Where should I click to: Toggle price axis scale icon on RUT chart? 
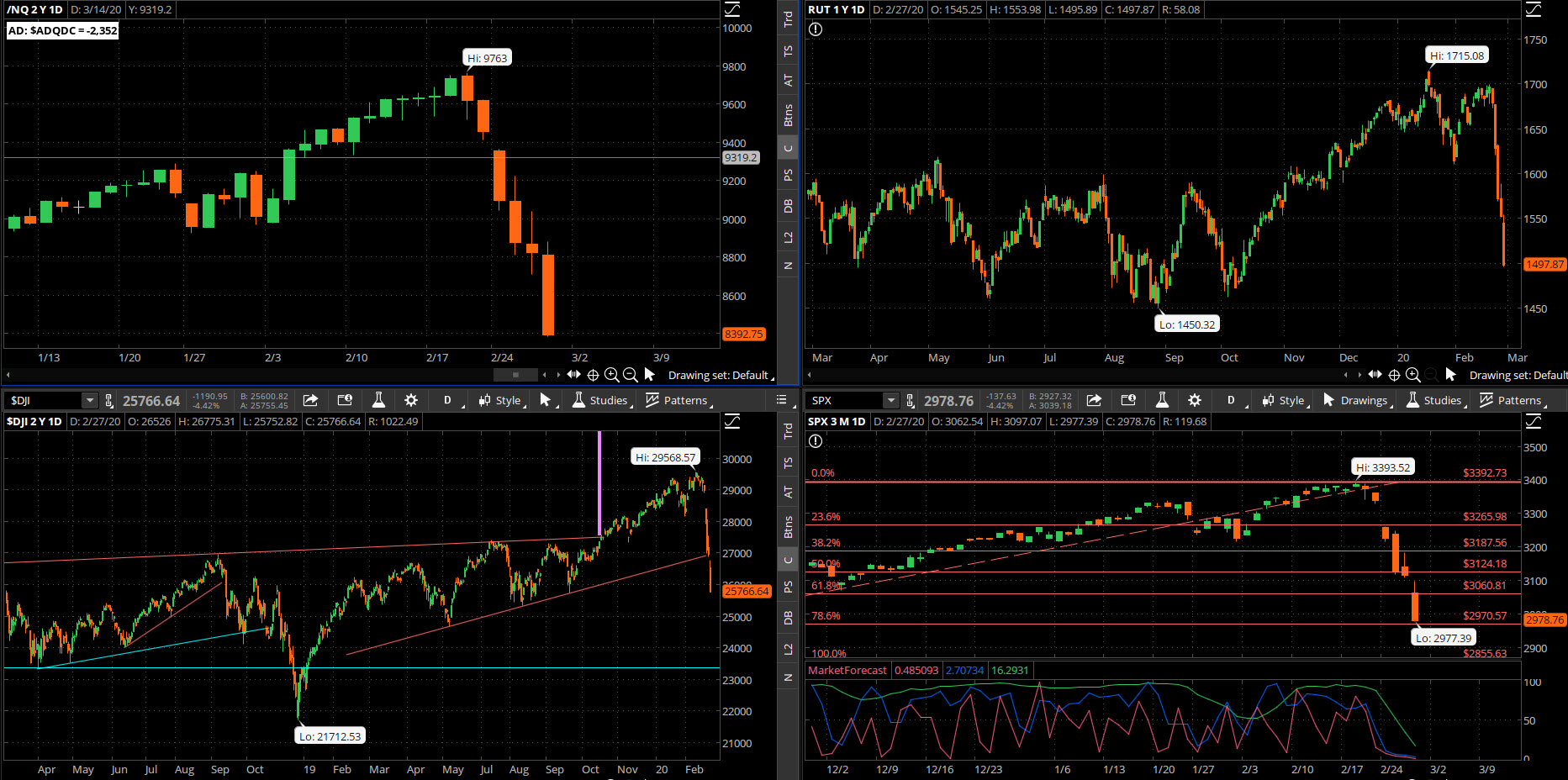[1534, 9]
